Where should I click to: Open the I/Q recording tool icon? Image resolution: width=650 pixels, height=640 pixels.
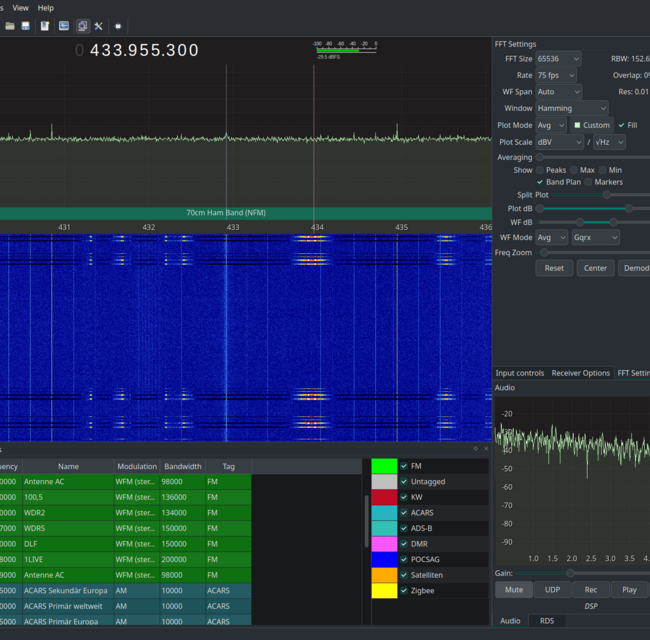(64, 26)
